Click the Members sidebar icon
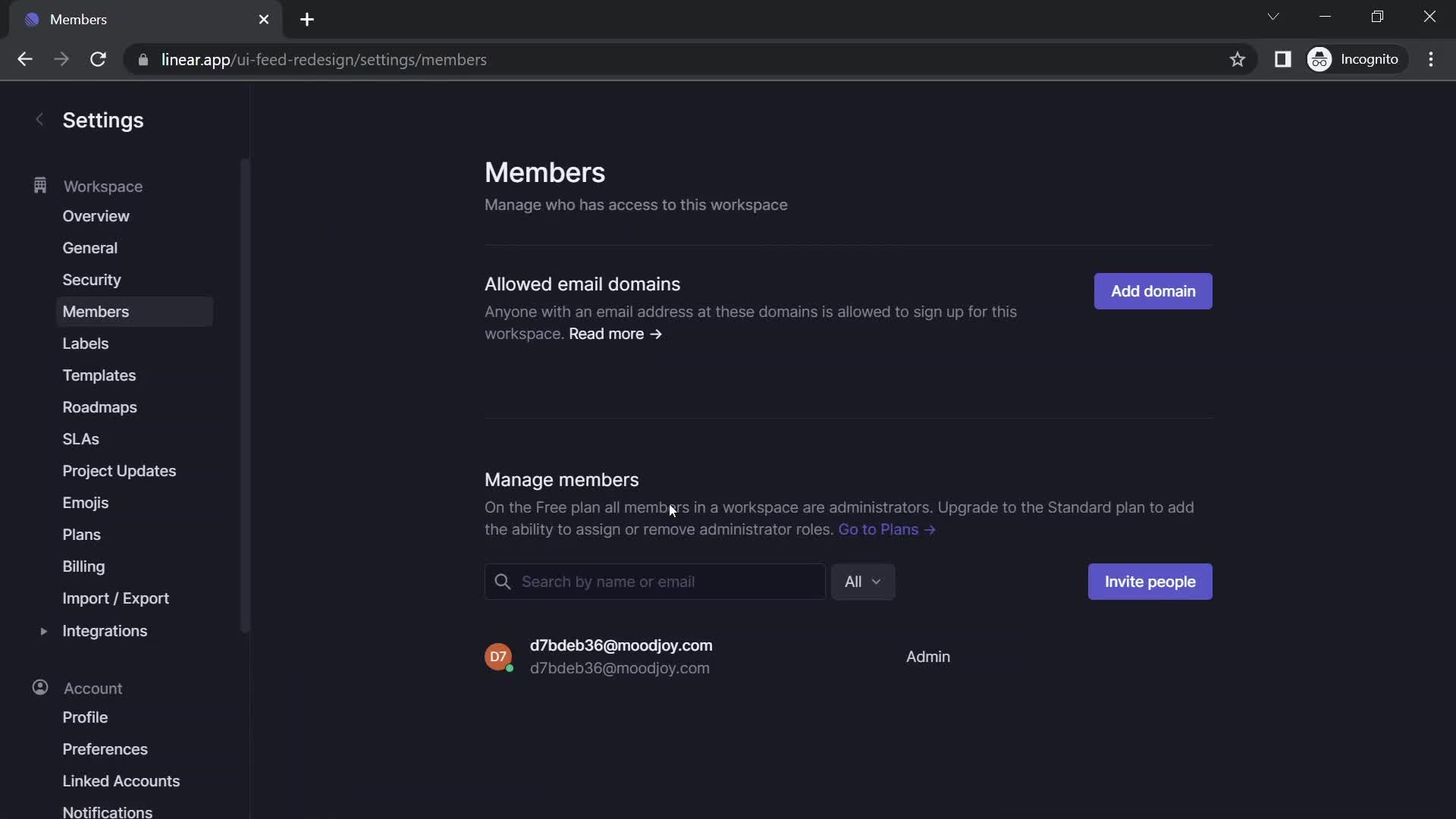The height and width of the screenshot is (819, 1456). (96, 311)
